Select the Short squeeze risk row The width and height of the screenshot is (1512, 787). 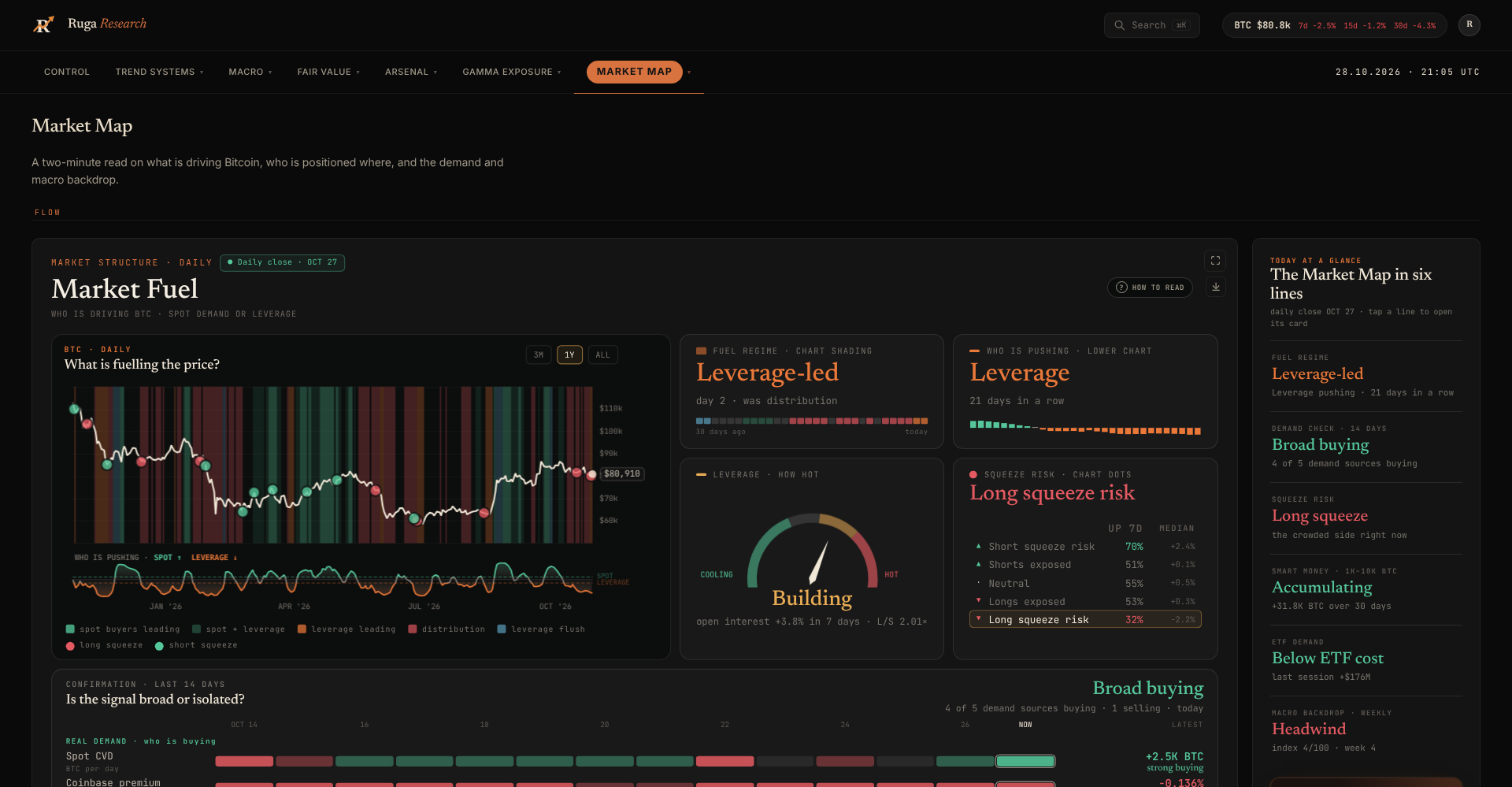1085,547
